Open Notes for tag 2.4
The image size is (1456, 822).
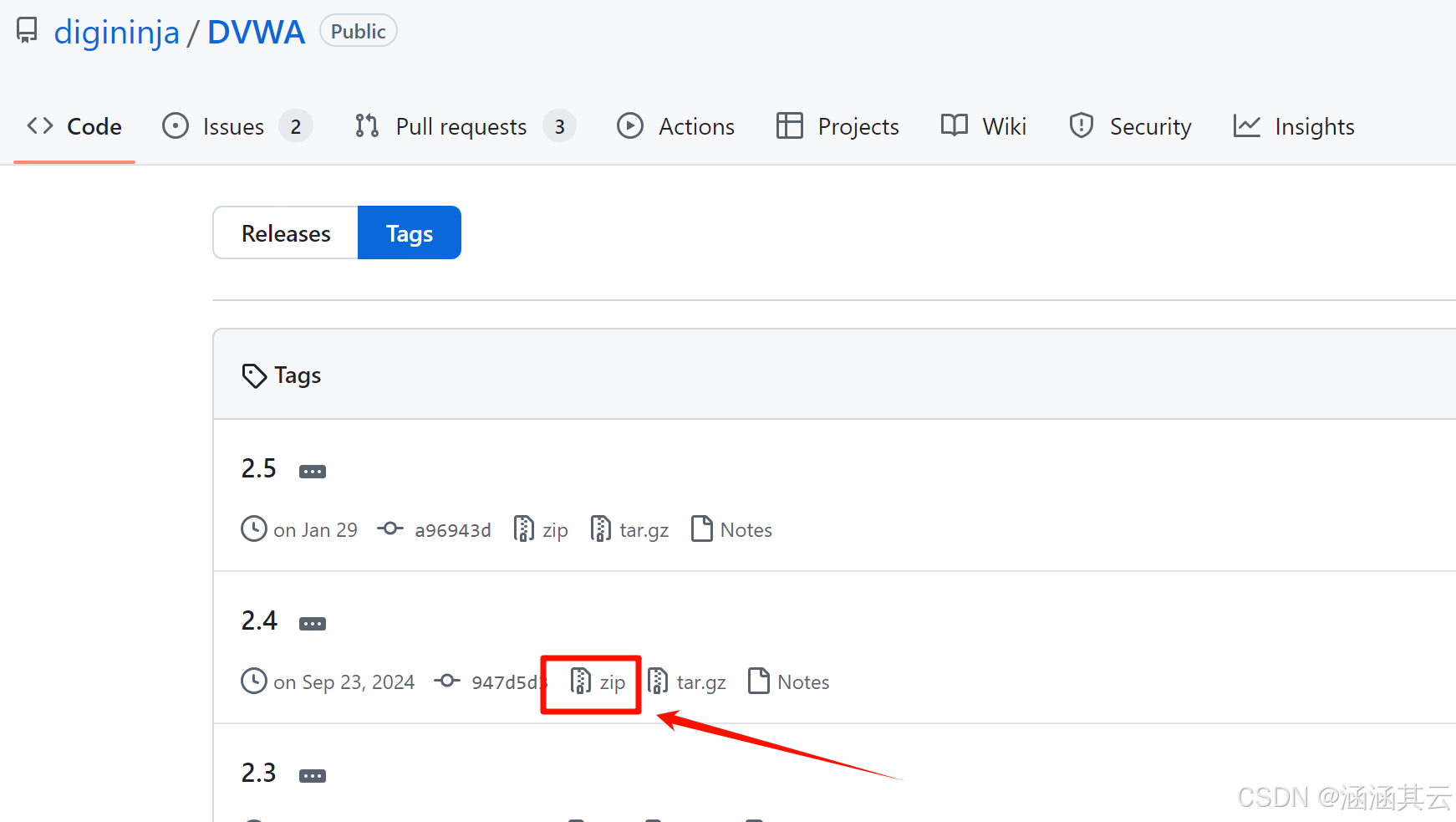click(x=803, y=682)
